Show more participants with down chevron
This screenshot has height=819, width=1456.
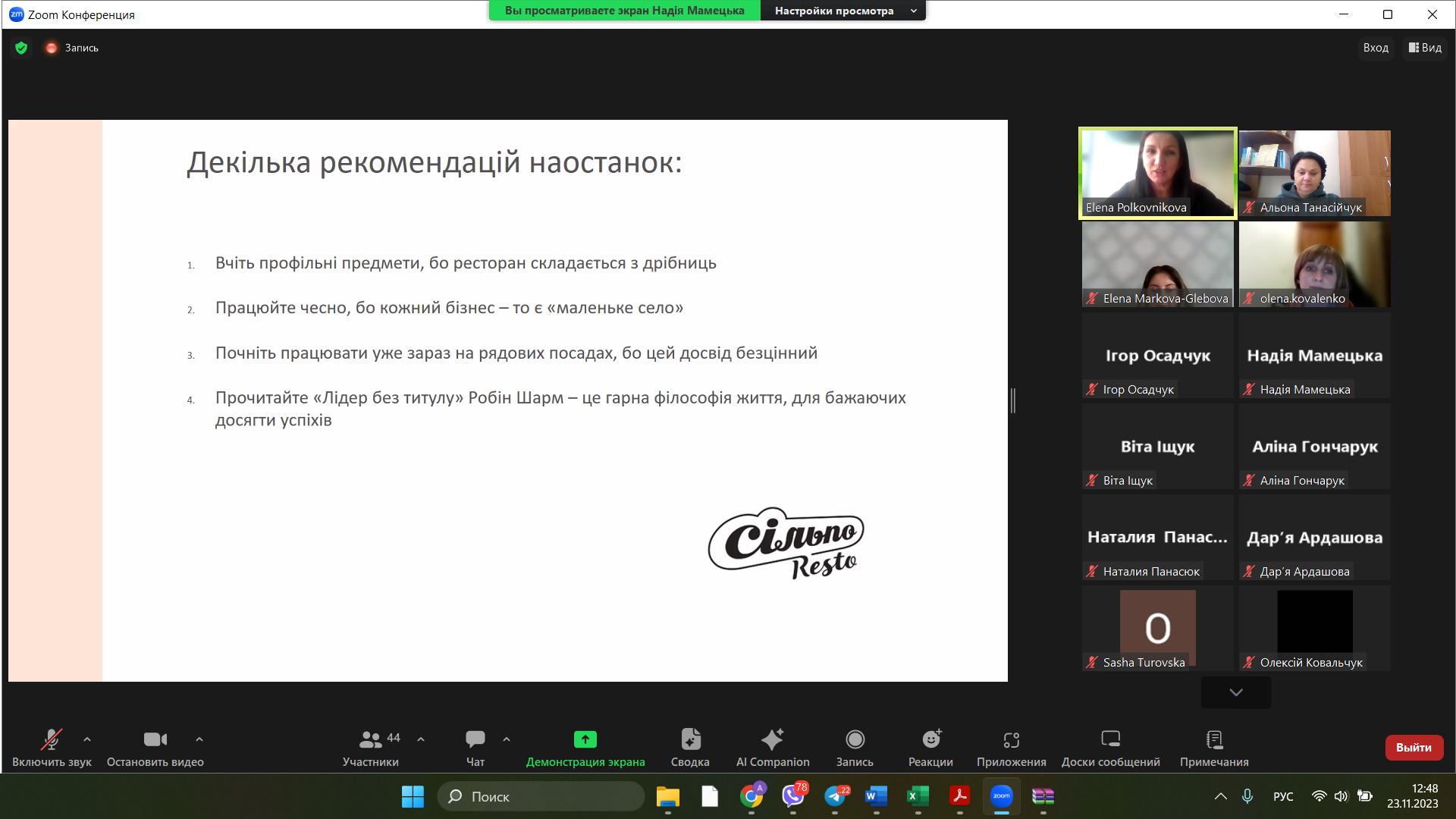(1235, 692)
